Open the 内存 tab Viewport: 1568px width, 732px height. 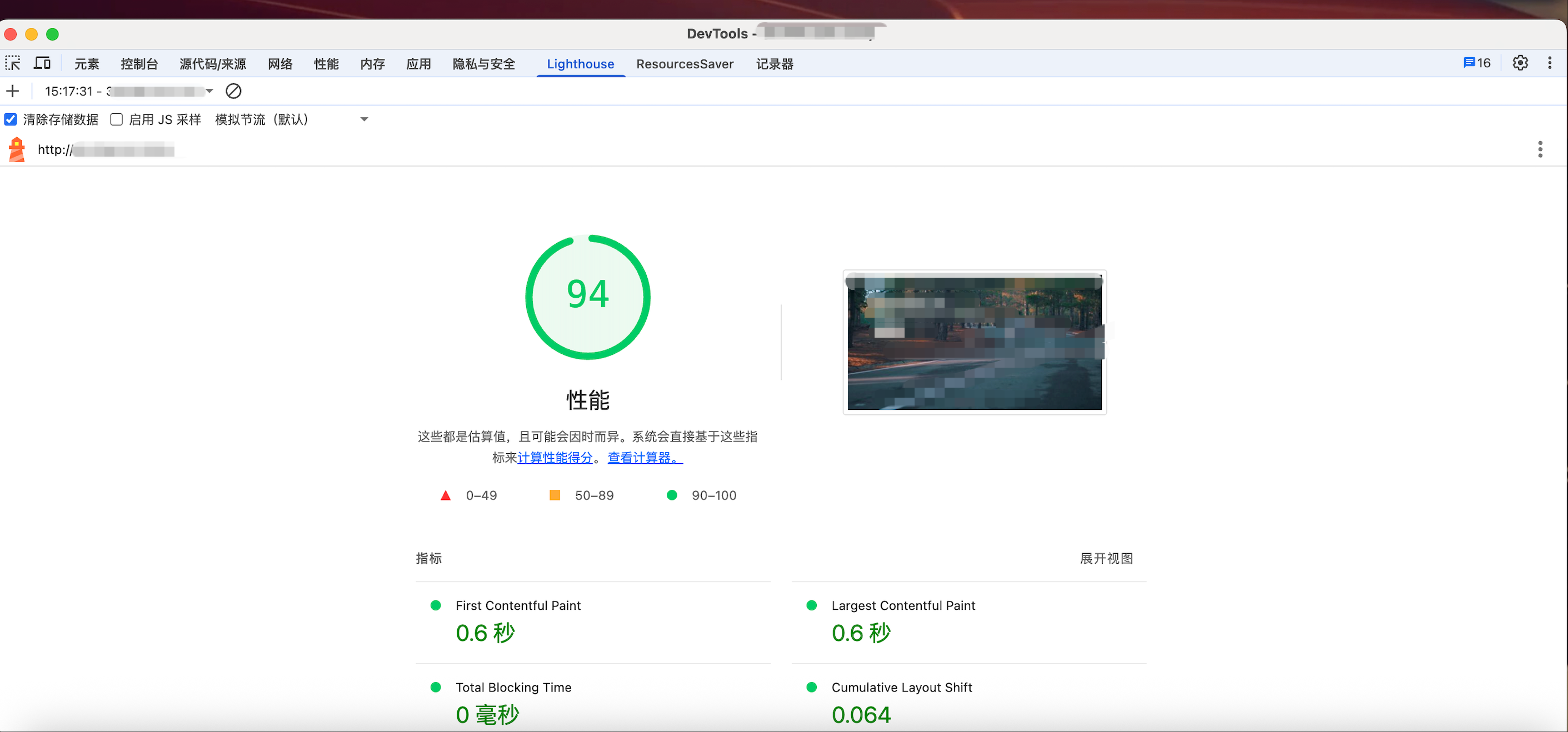tap(372, 64)
